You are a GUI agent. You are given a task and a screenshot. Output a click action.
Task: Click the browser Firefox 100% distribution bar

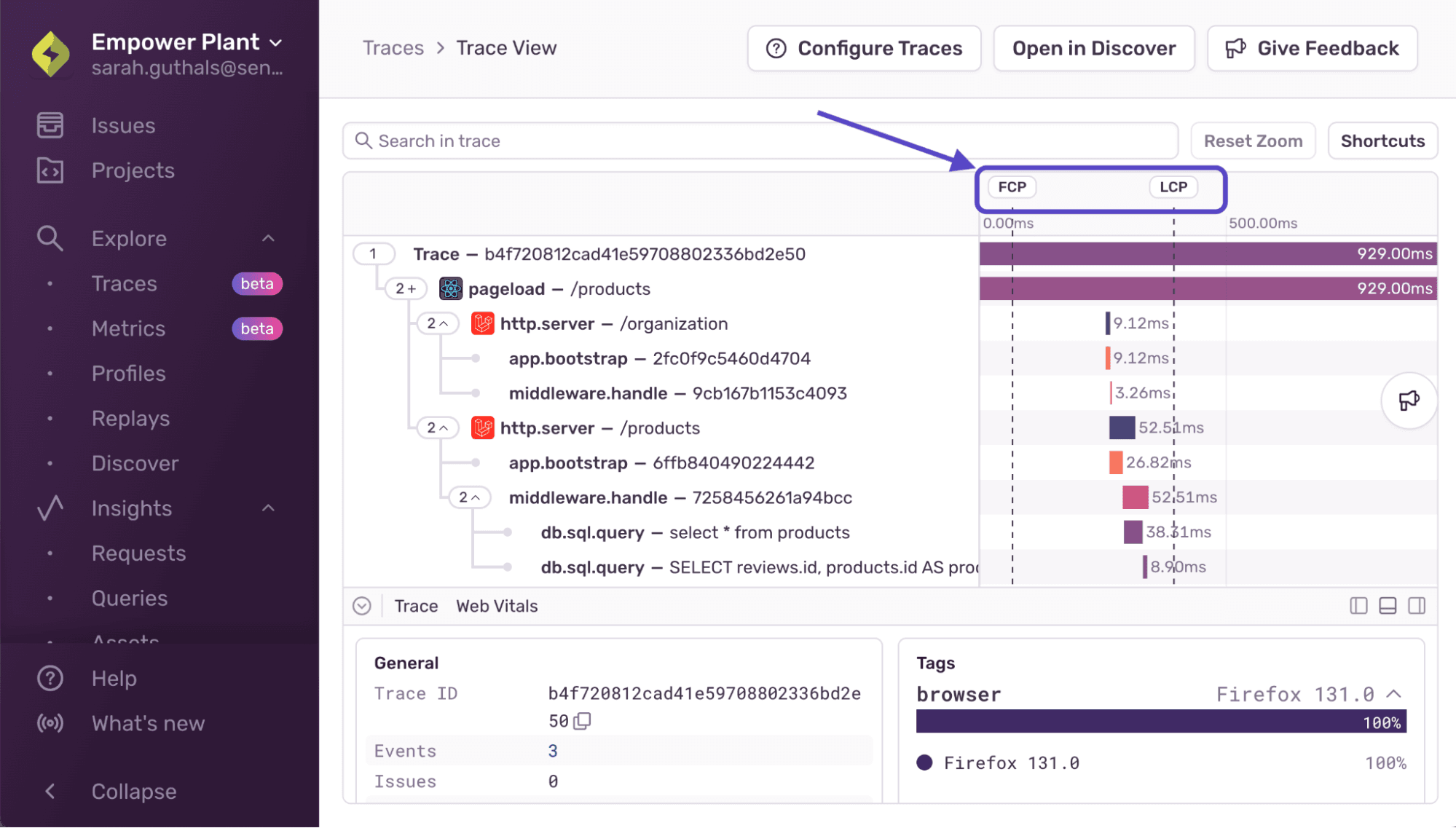pos(1161,722)
